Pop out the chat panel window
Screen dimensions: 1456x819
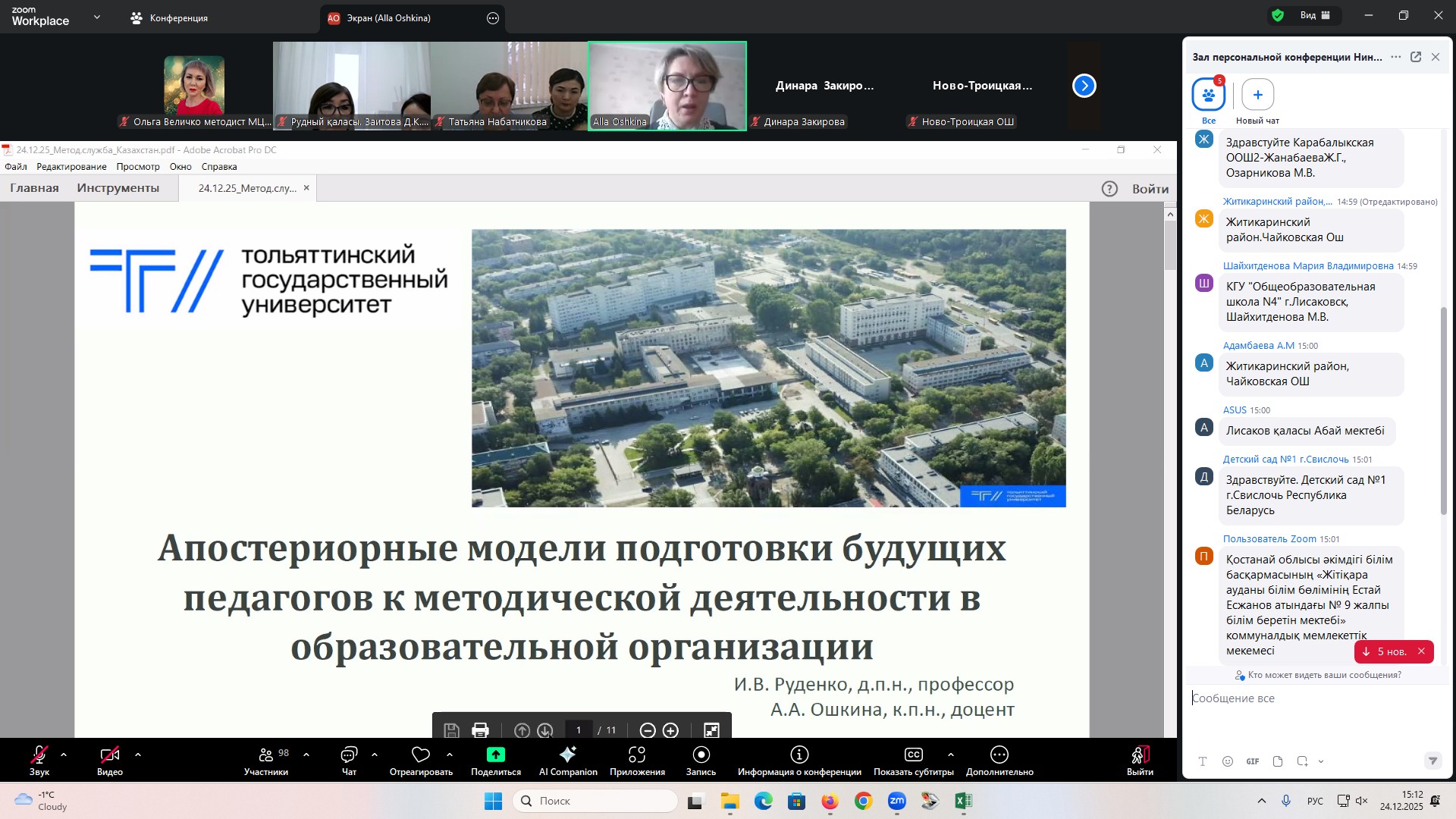1416,57
